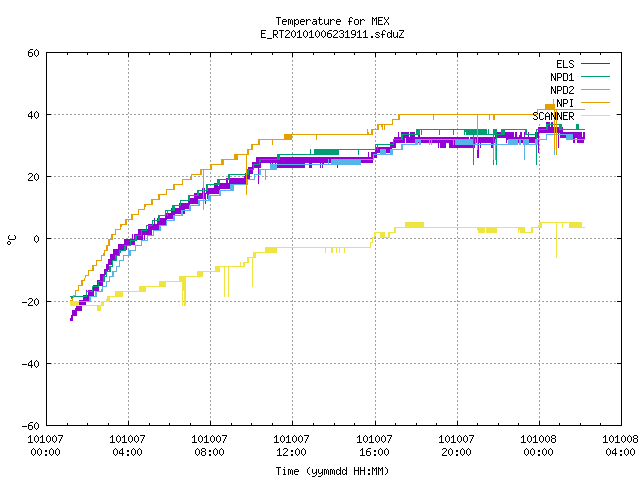
Task: Click the °C y-axis unit label
Action: click(x=12, y=240)
